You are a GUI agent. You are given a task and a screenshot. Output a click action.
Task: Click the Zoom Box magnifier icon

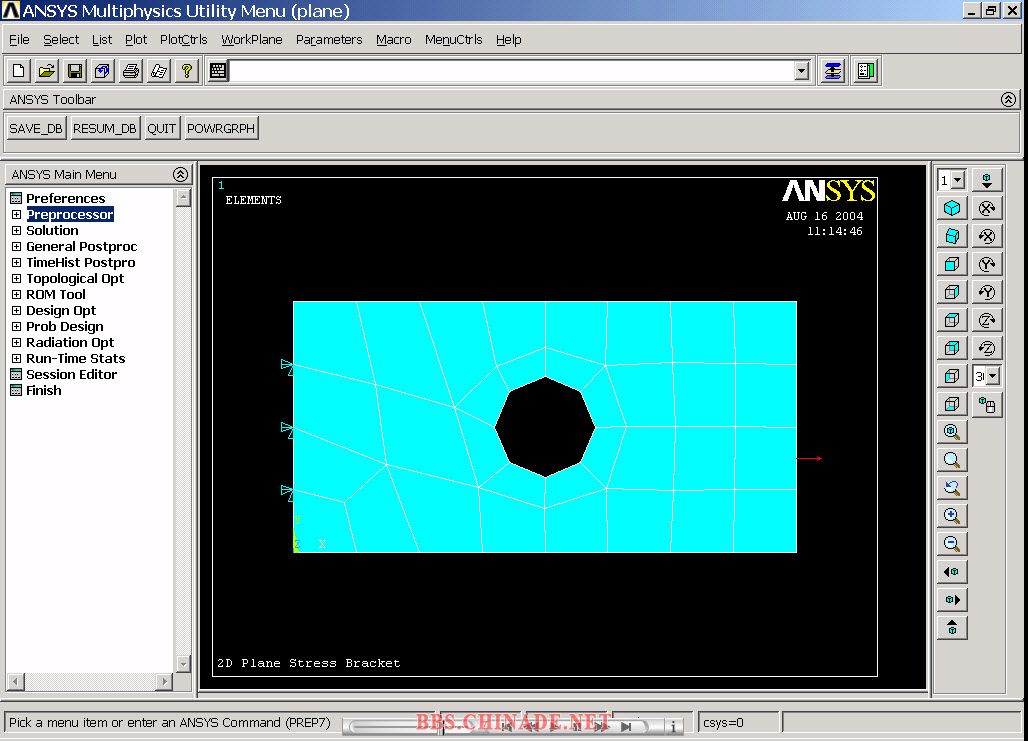tap(952, 460)
